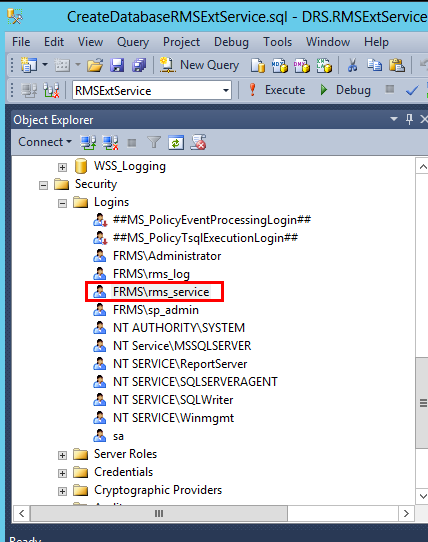Click the Copy icon in toolbar
The width and height of the screenshot is (428, 542).
(x=374, y=65)
